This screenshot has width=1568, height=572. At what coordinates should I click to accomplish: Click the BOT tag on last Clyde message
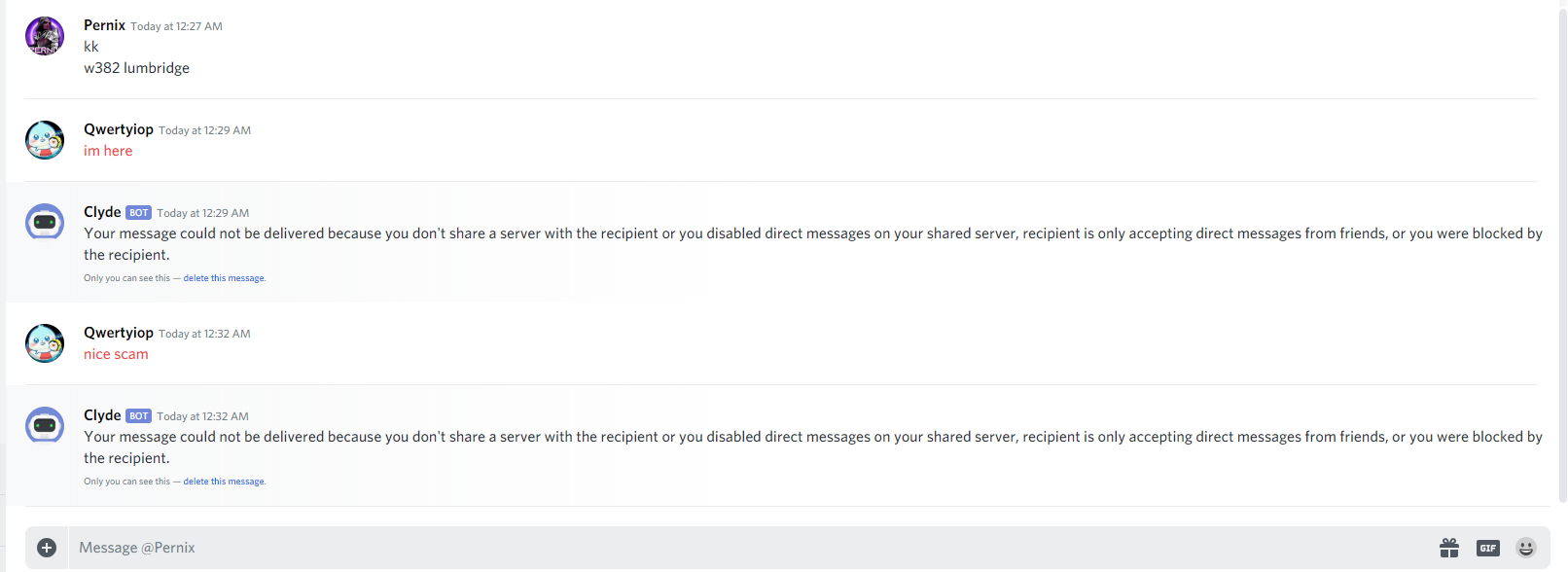[x=139, y=416]
